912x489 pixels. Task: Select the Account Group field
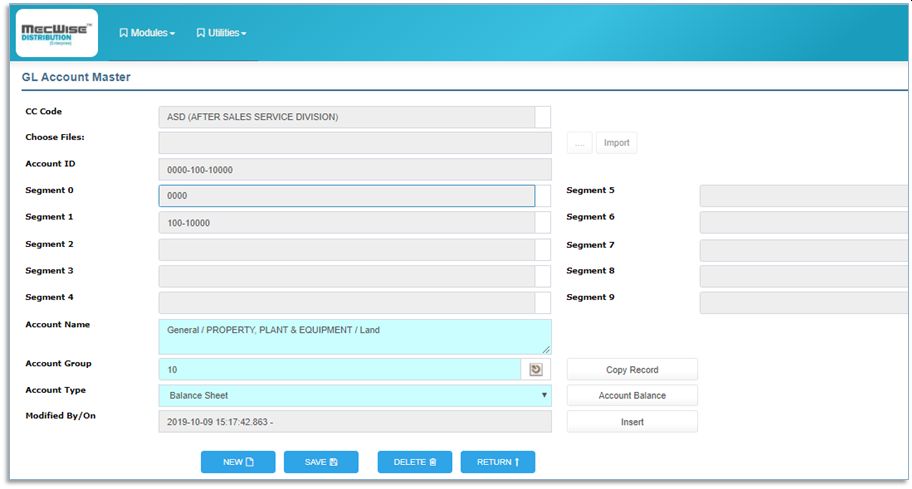pos(339,370)
